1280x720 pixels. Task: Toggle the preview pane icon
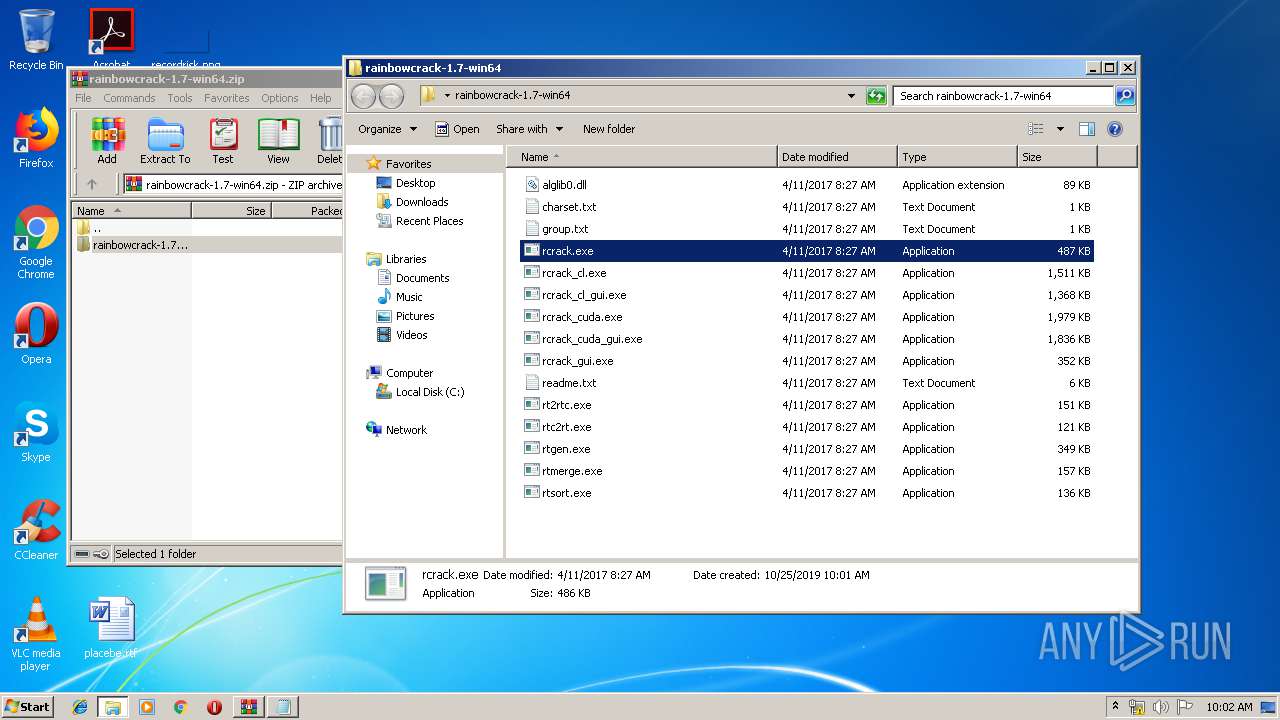point(1087,129)
